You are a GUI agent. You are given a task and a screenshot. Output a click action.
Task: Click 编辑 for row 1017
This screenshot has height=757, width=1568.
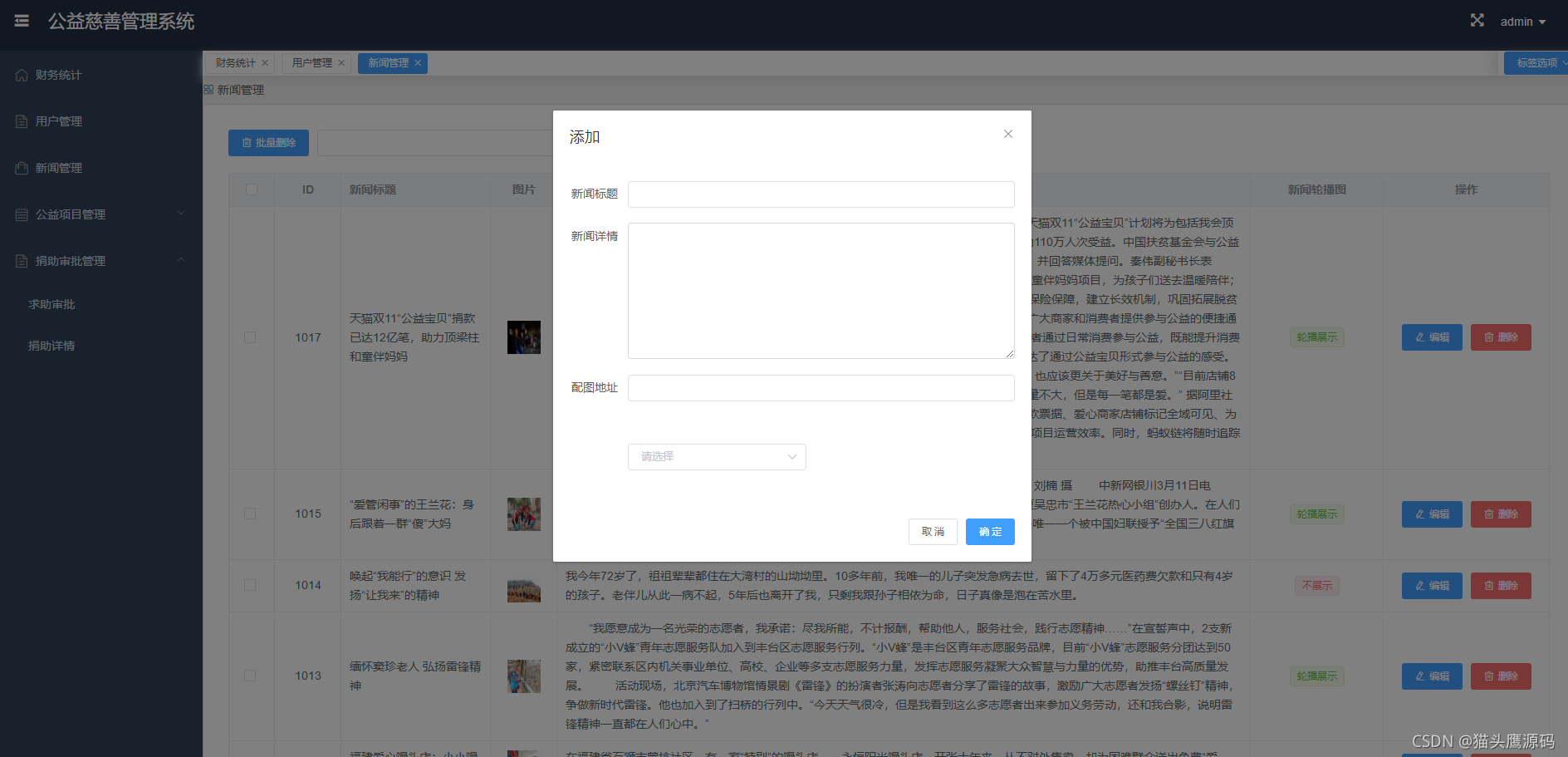(x=1432, y=337)
